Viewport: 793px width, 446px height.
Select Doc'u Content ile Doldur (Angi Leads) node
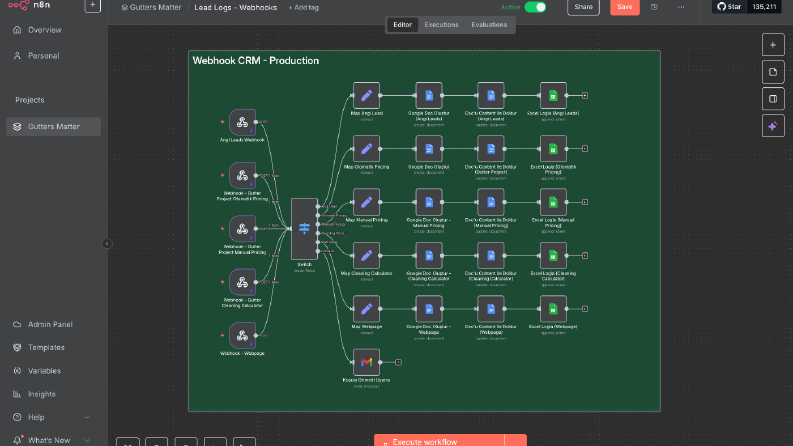tap(491, 96)
